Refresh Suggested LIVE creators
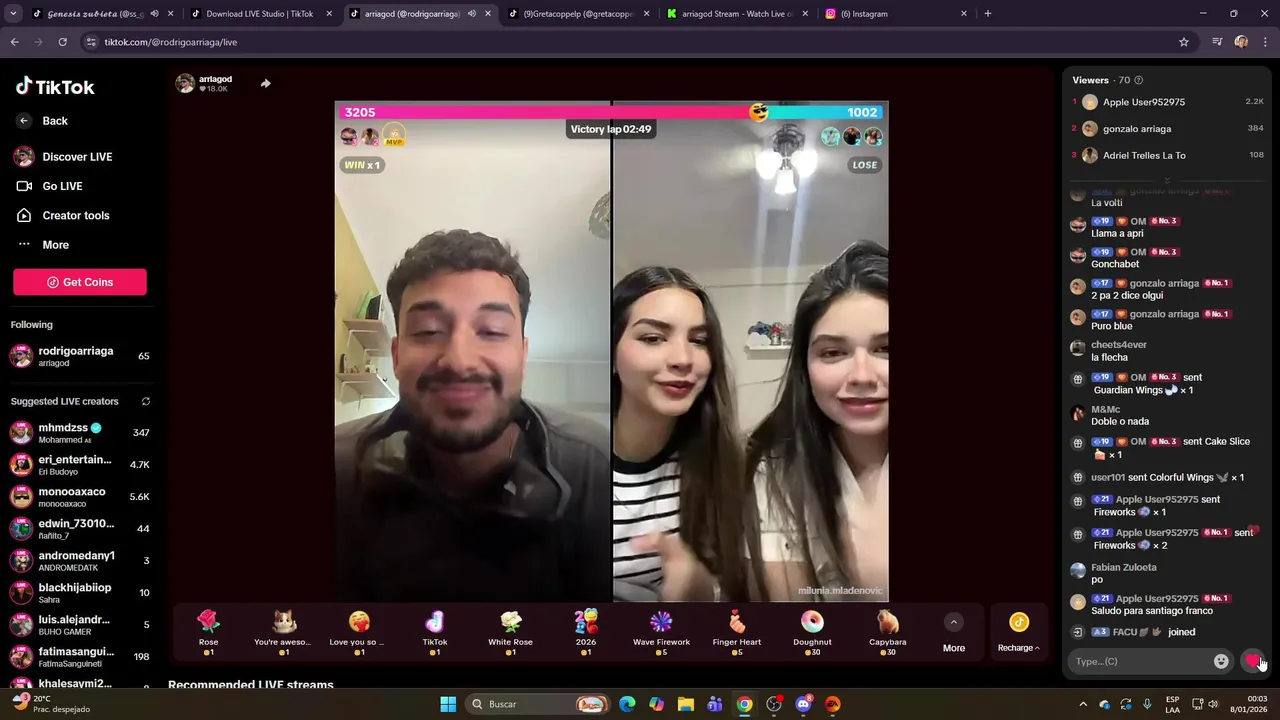Screen dimensions: 1280x720 pos(146,401)
